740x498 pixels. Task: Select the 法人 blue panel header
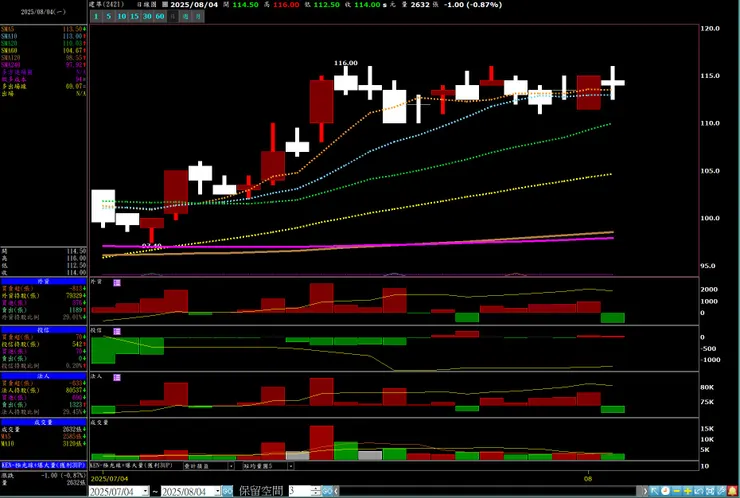tap(43, 376)
